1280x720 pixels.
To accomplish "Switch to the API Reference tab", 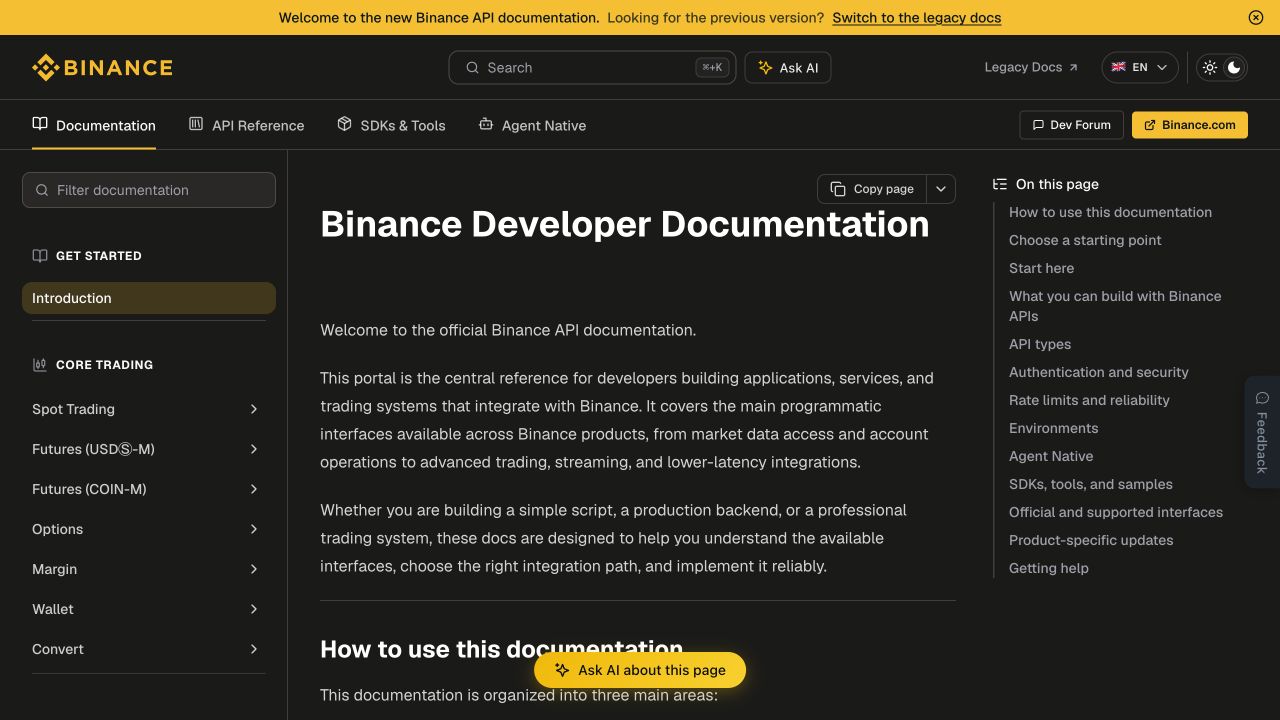I will pos(246,125).
